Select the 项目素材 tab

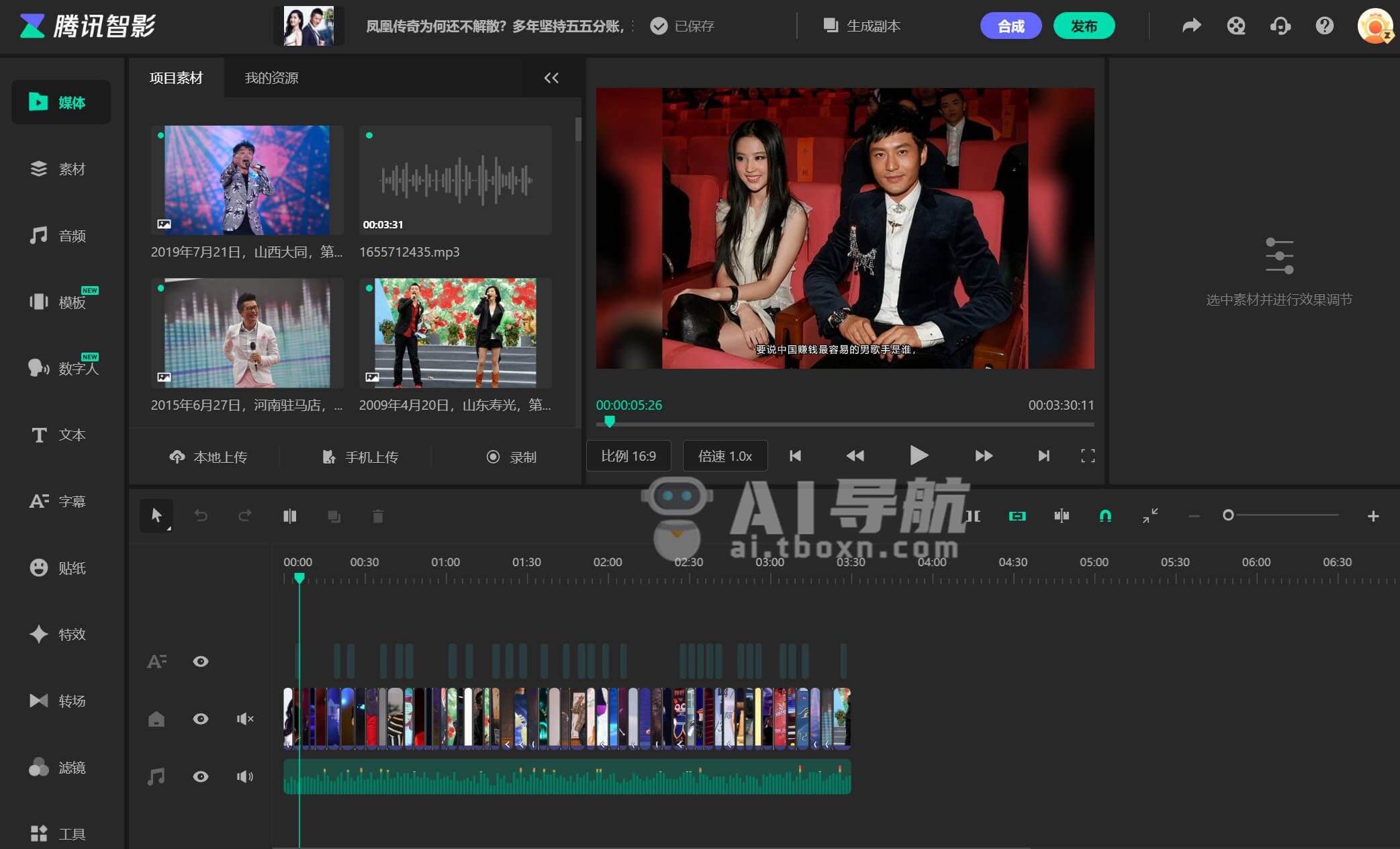pyautogui.click(x=176, y=78)
